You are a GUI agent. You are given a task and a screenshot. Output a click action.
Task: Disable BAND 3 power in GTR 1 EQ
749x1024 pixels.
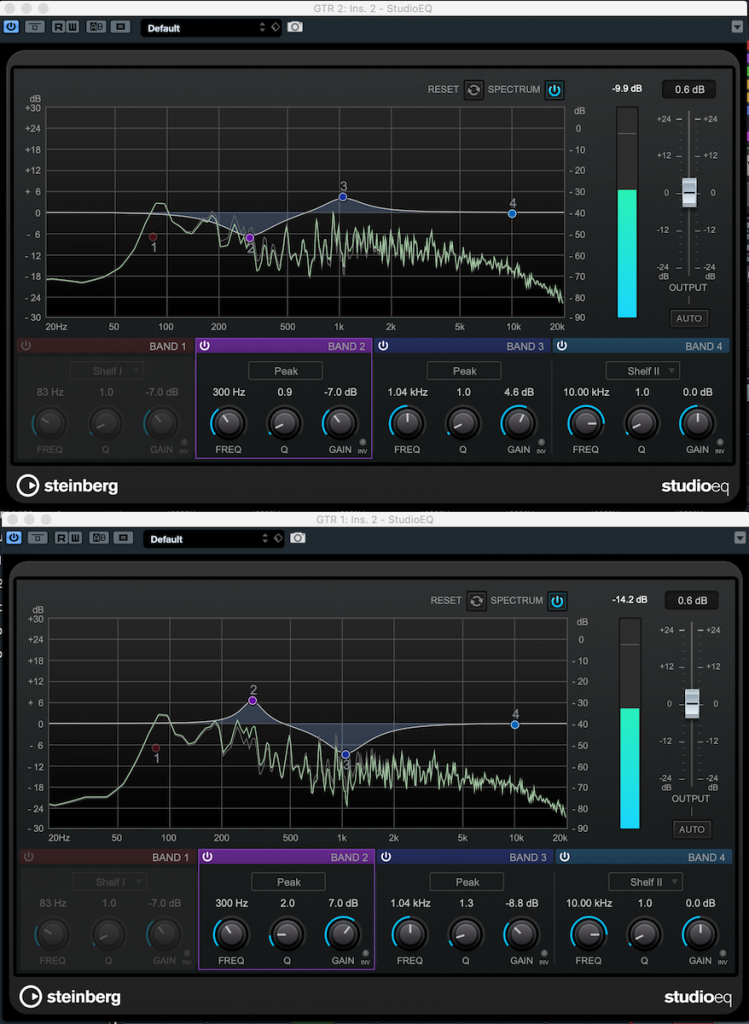point(386,857)
